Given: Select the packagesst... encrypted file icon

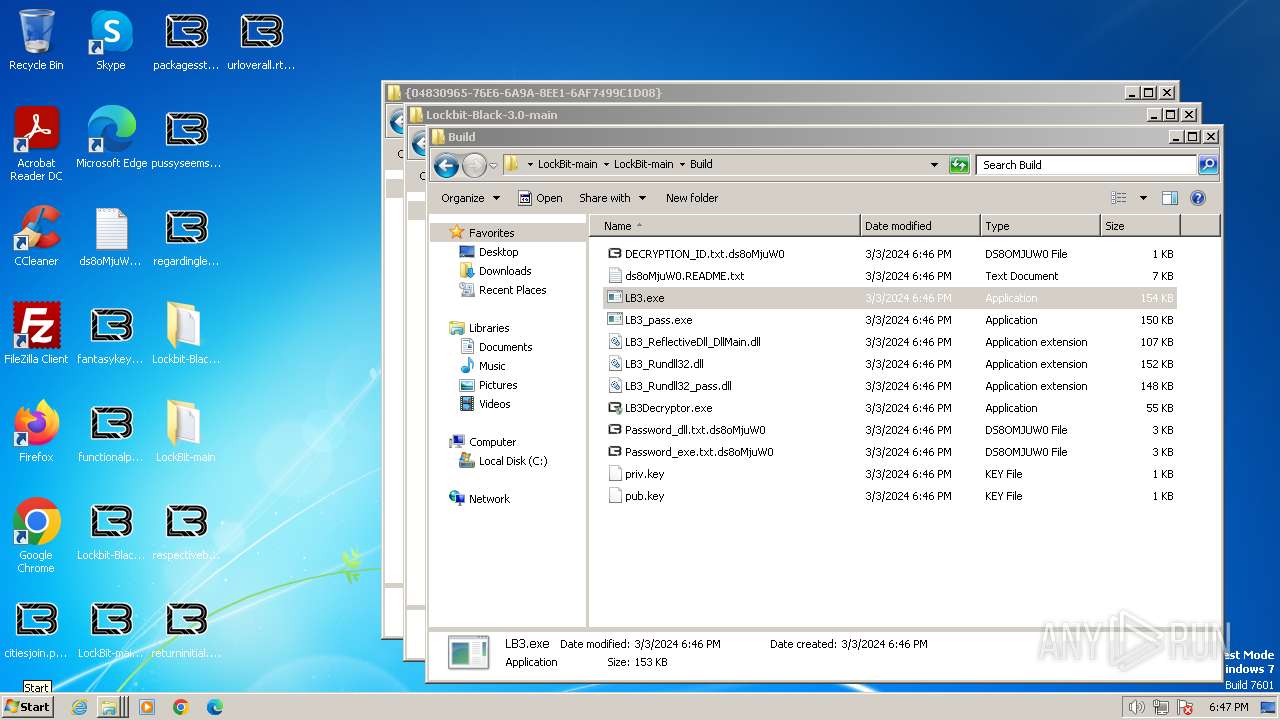Looking at the screenshot, I should click(185, 40).
